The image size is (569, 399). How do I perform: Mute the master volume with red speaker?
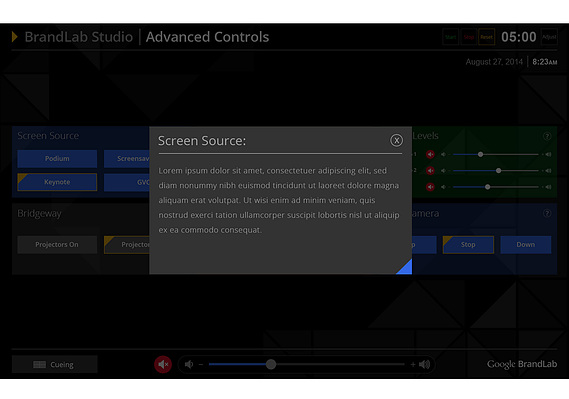tap(163, 364)
